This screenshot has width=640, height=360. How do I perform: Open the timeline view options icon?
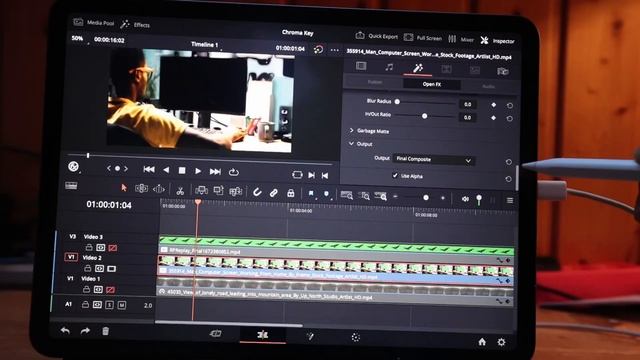(71, 186)
